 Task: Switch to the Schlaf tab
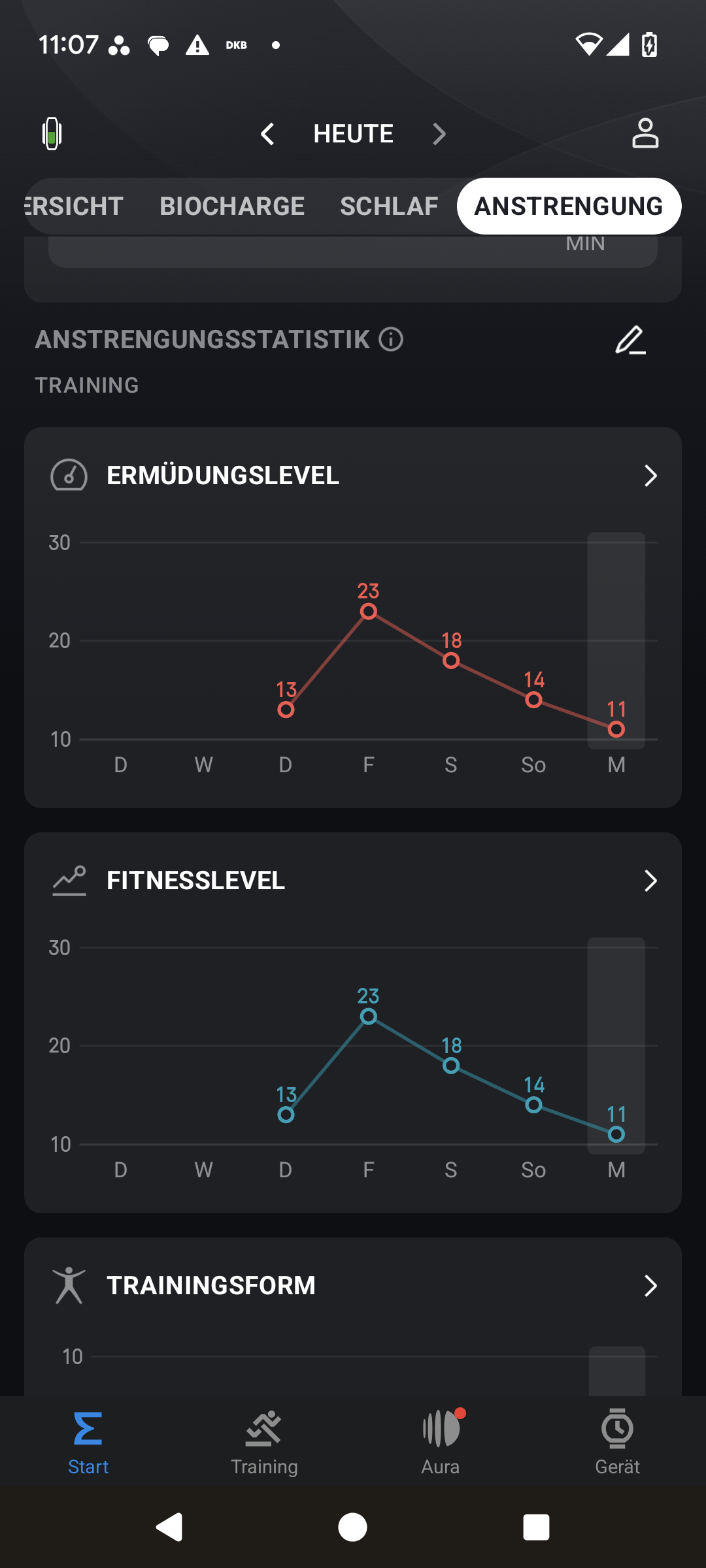(389, 206)
